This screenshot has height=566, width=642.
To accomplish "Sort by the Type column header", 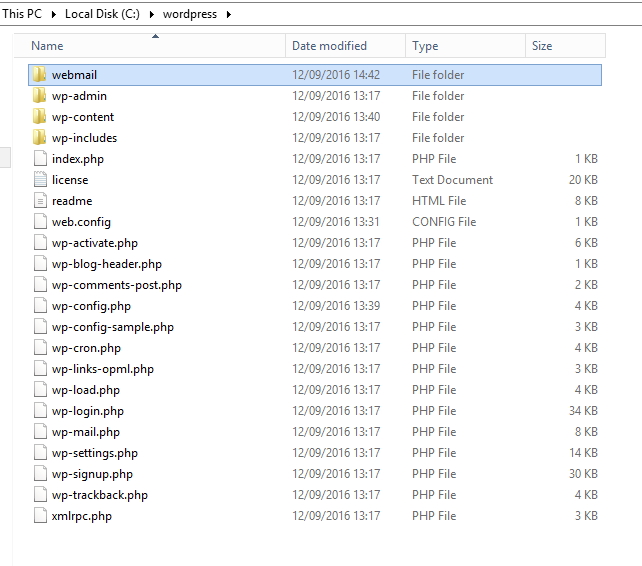I will click(465, 46).
